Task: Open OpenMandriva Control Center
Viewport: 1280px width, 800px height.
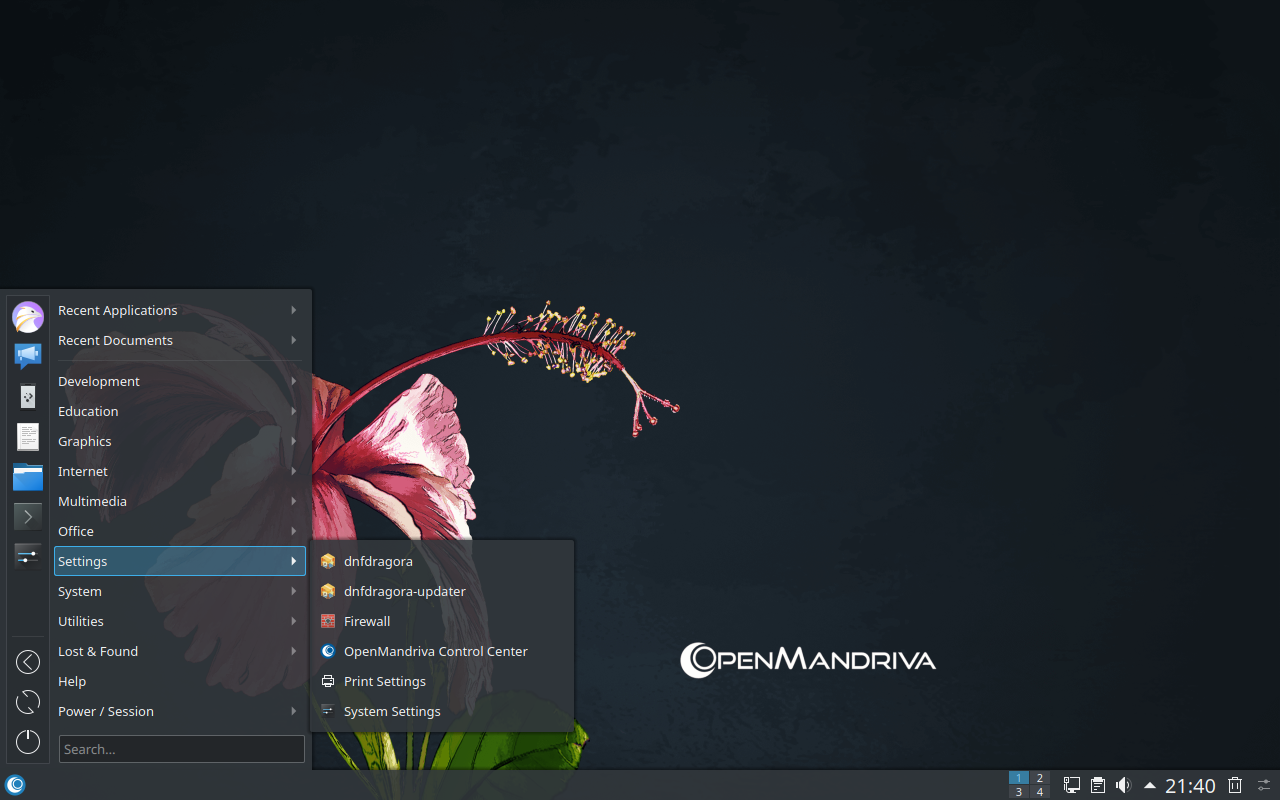Action: pyautogui.click(x=435, y=651)
